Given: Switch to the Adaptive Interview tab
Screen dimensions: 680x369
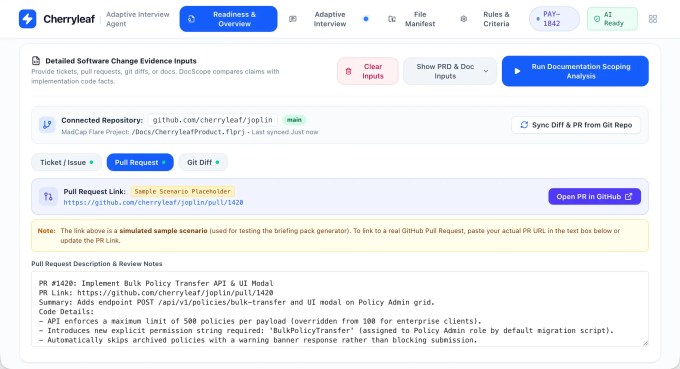Looking at the screenshot, I should pyautogui.click(x=330, y=19).
